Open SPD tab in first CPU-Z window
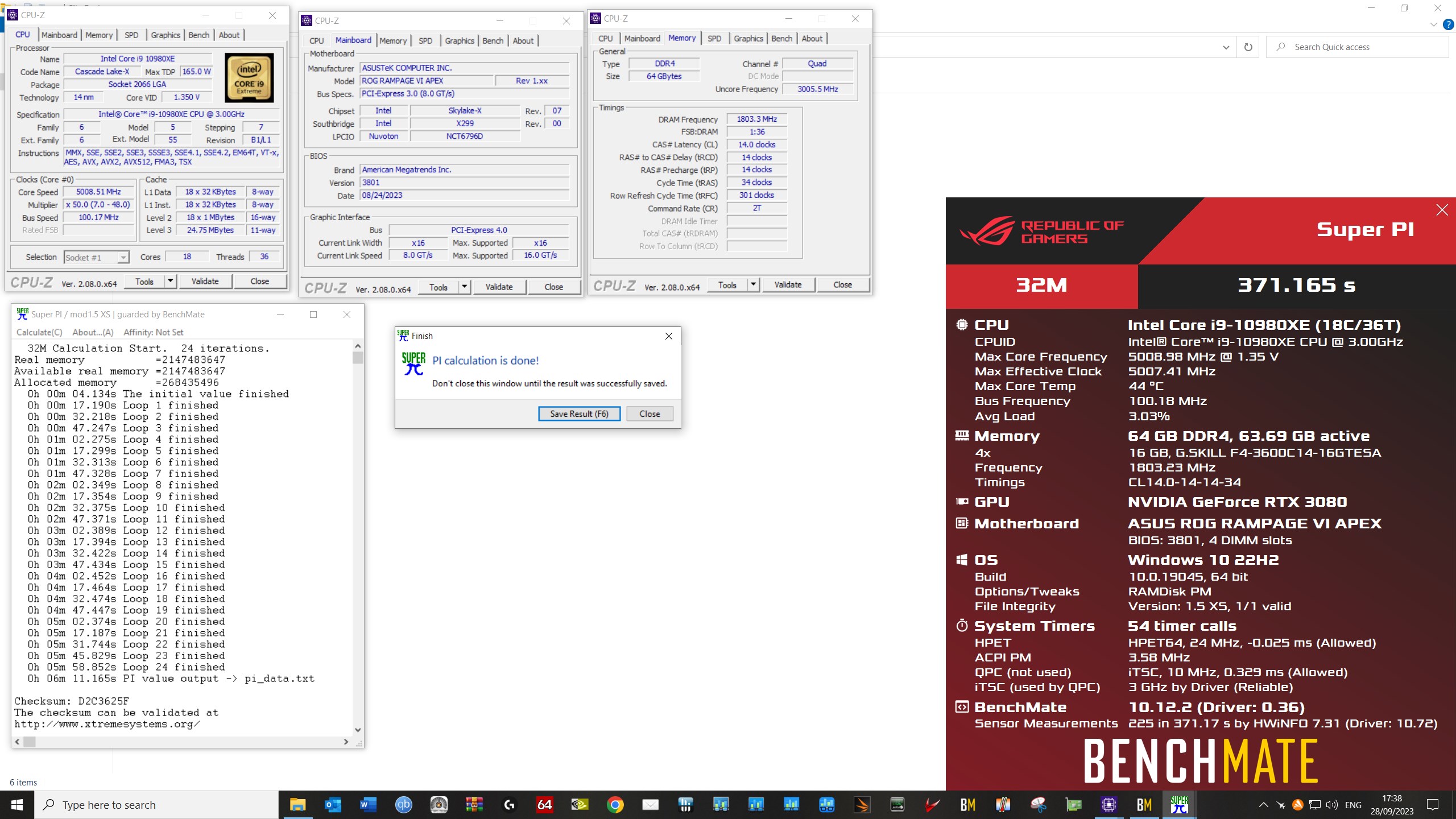This screenshot has height=819, width=1456. (x=131, y=35)
